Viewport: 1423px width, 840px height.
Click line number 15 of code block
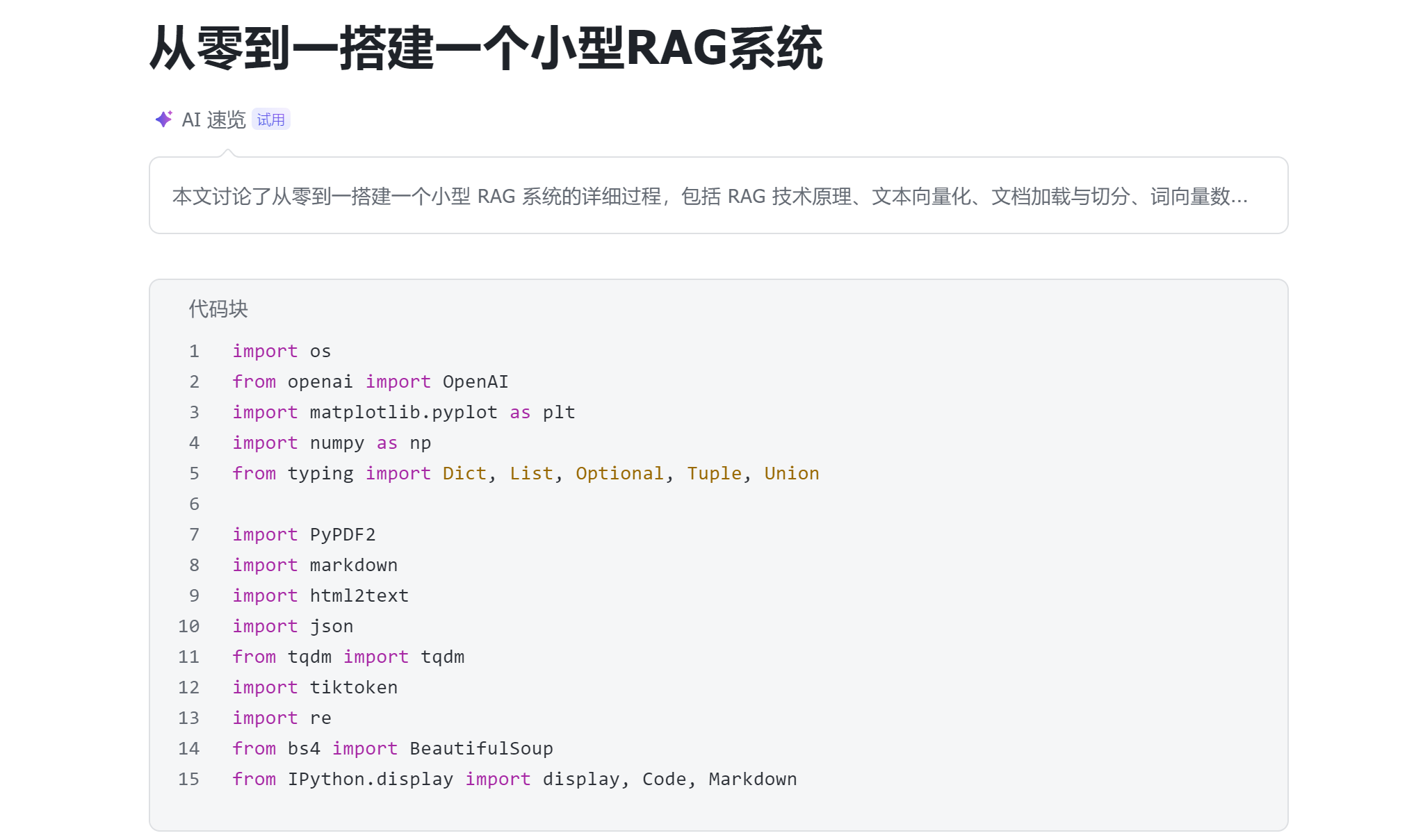[188, 780]
